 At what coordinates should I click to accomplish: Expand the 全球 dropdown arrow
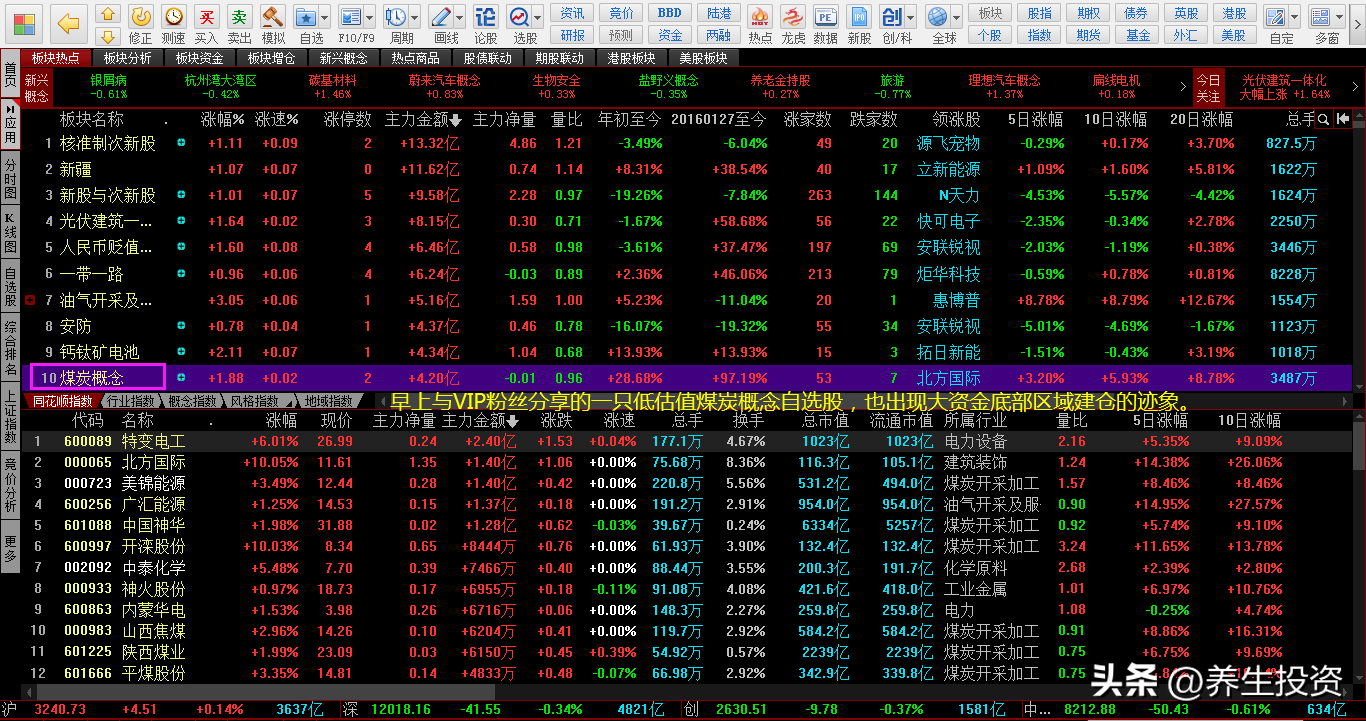pos(956,18)
